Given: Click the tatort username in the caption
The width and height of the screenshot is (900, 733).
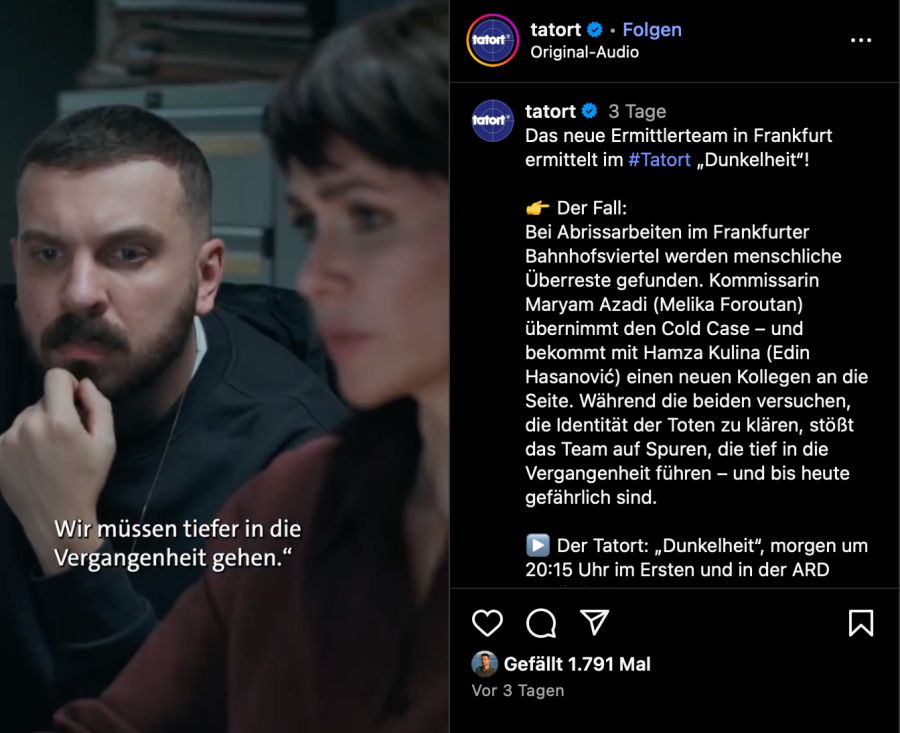Looking at the screenshot, I should click(550, 111).
